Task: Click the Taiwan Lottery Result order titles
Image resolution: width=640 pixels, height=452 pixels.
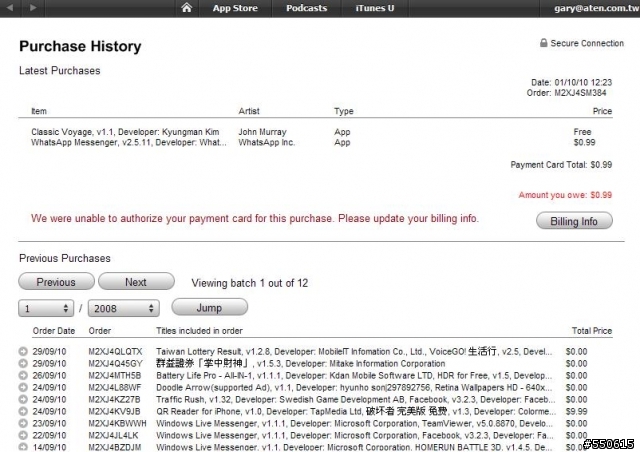Action: coord(354,351)
